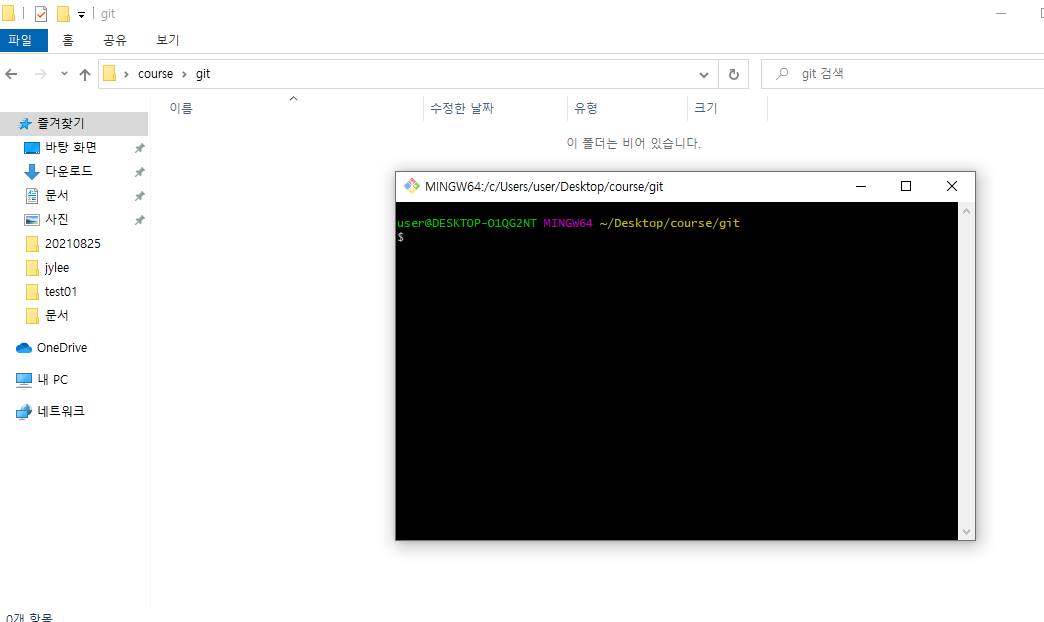Click the terminal scrollbar down arrow
The width and height of the screenshot is (1044, 622).
point(966,531)
